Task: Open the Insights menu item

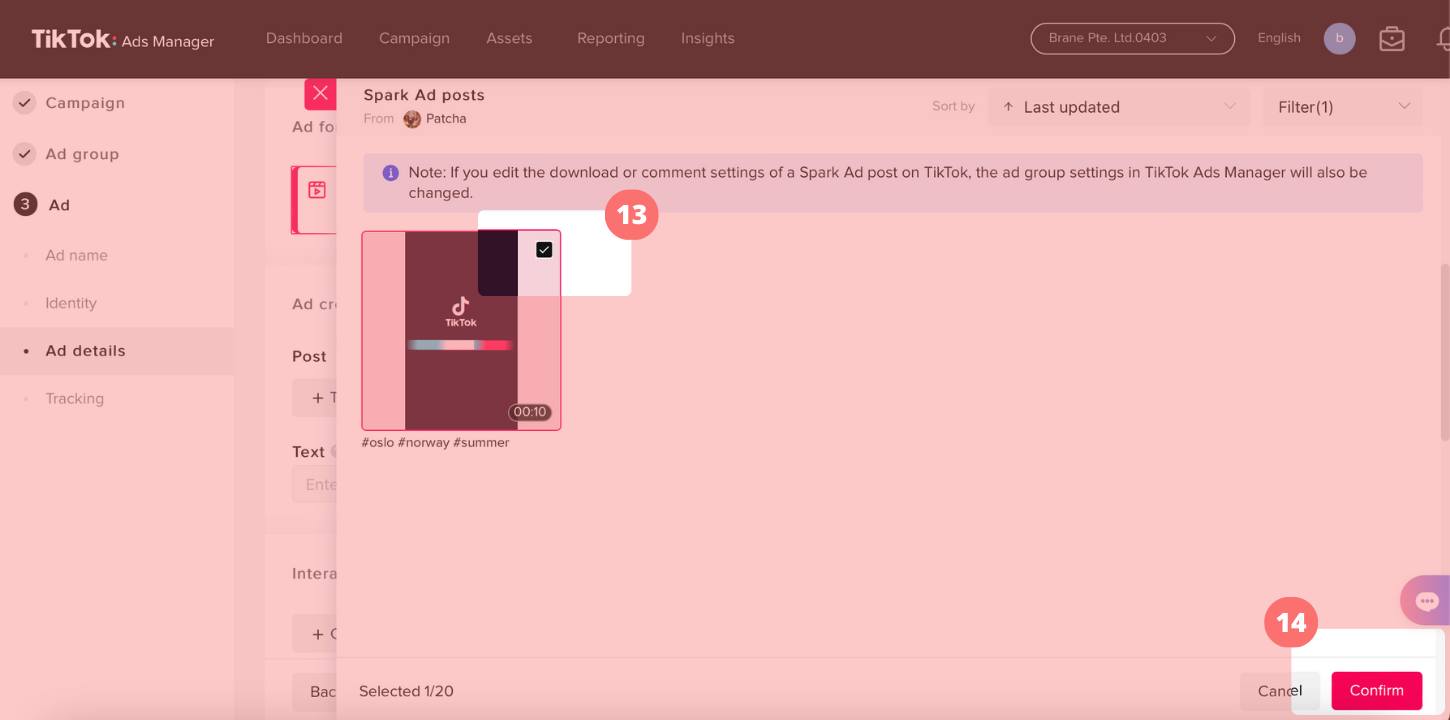Action: [x=708, y=38]
